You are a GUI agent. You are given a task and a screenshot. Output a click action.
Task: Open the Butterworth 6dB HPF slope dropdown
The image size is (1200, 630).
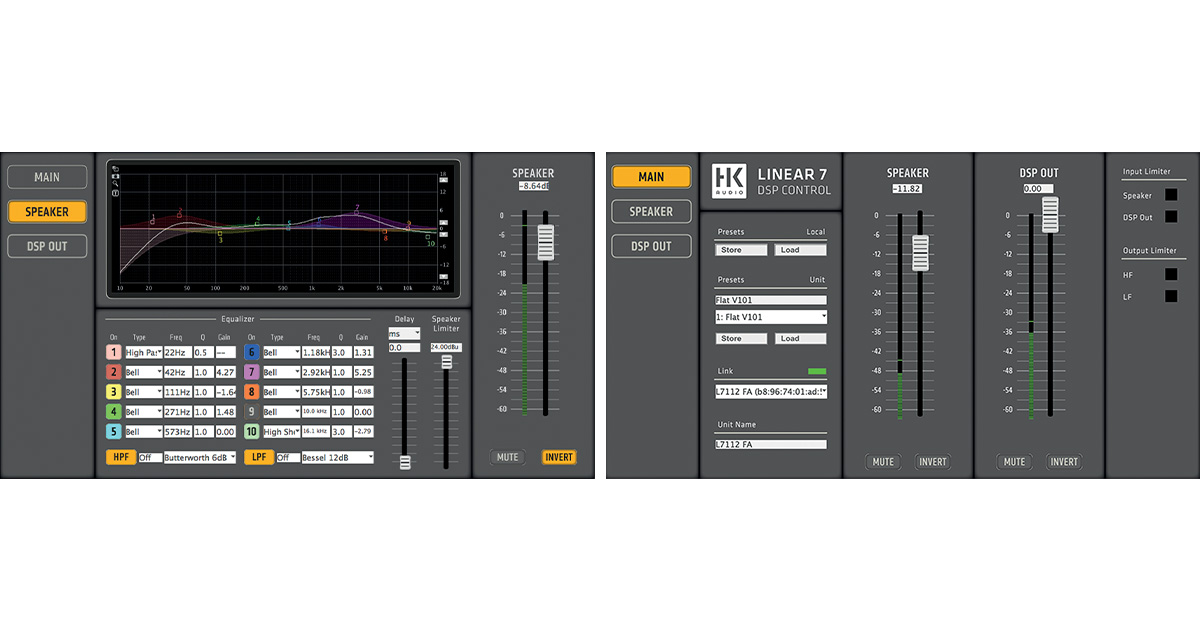click(200, 457)
